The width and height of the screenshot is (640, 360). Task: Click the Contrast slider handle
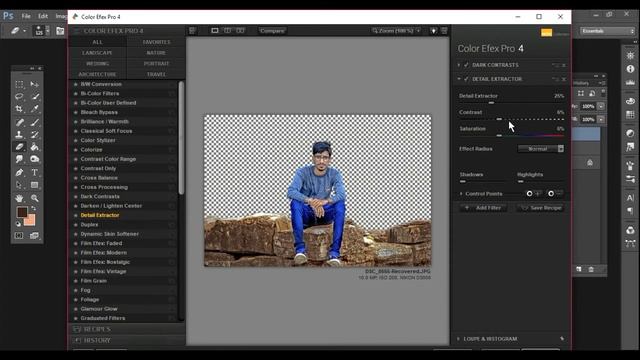[x=499, y=119]
